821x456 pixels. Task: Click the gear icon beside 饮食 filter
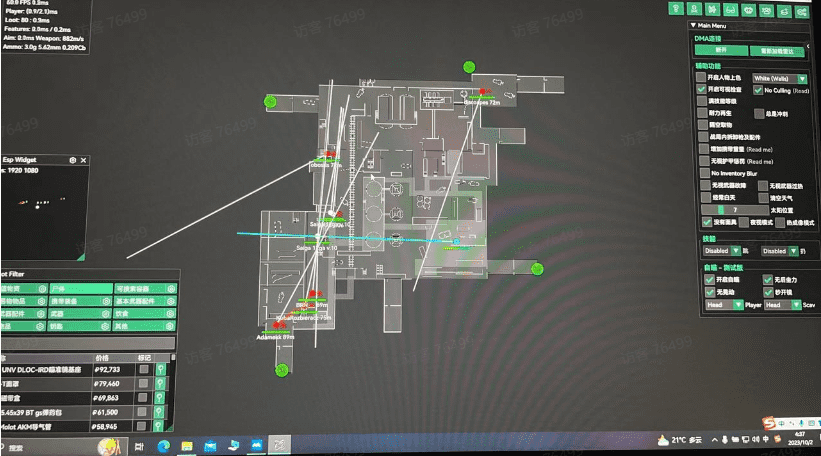coord(172,313)
